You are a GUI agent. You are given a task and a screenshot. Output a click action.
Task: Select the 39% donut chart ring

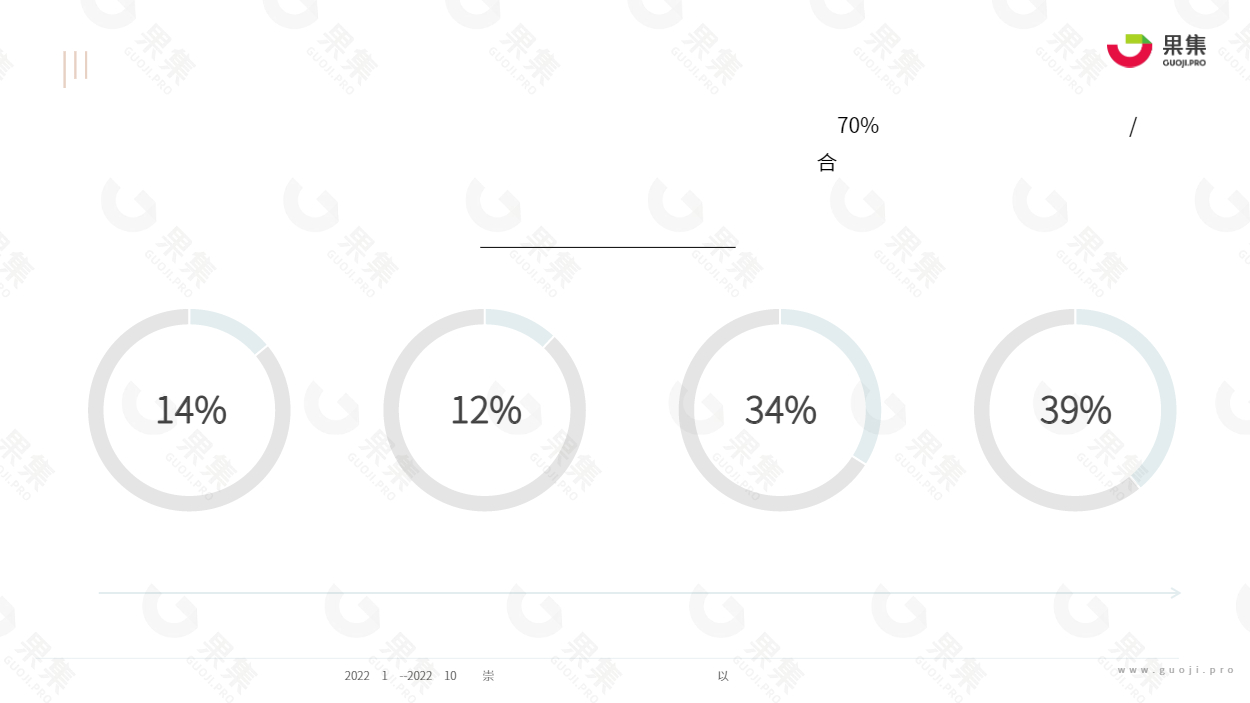1075,410
